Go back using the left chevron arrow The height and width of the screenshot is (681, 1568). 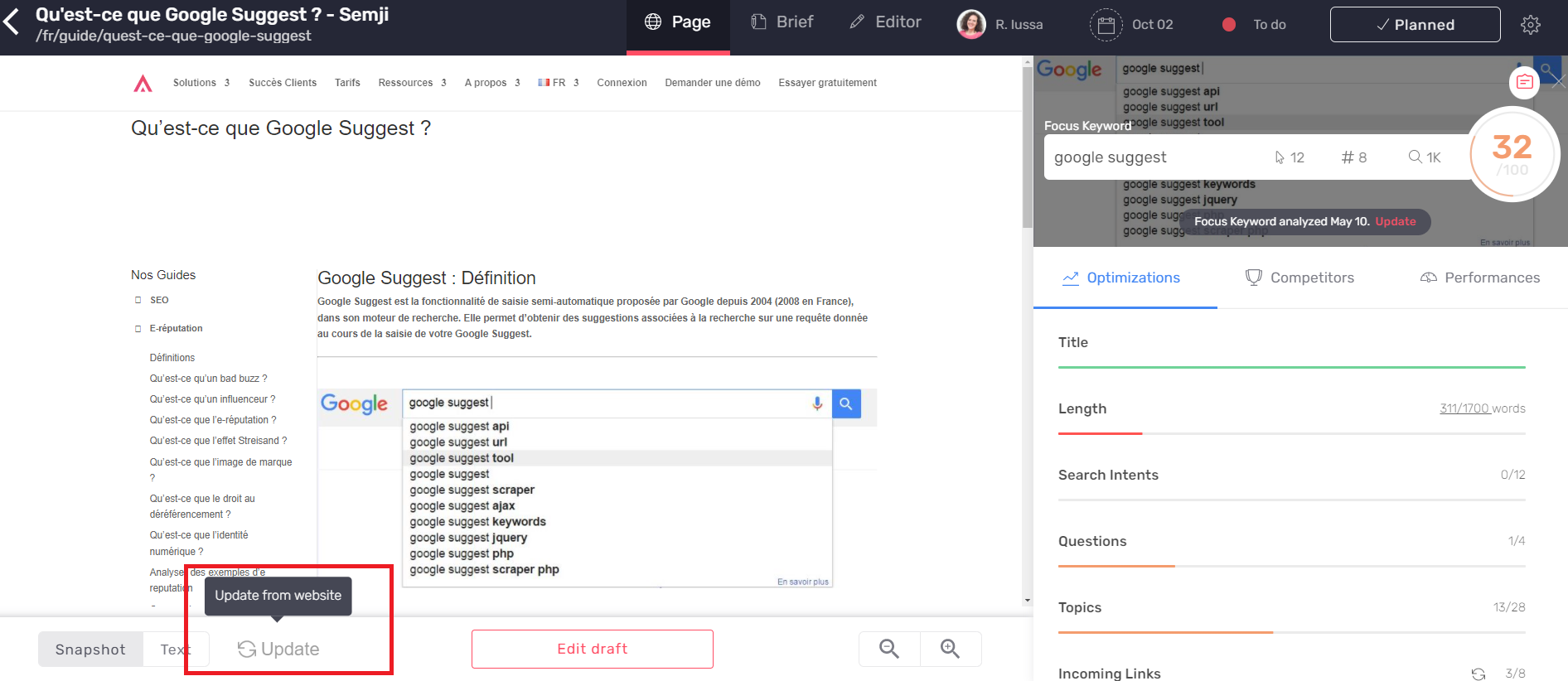click(x=12, y=22)
